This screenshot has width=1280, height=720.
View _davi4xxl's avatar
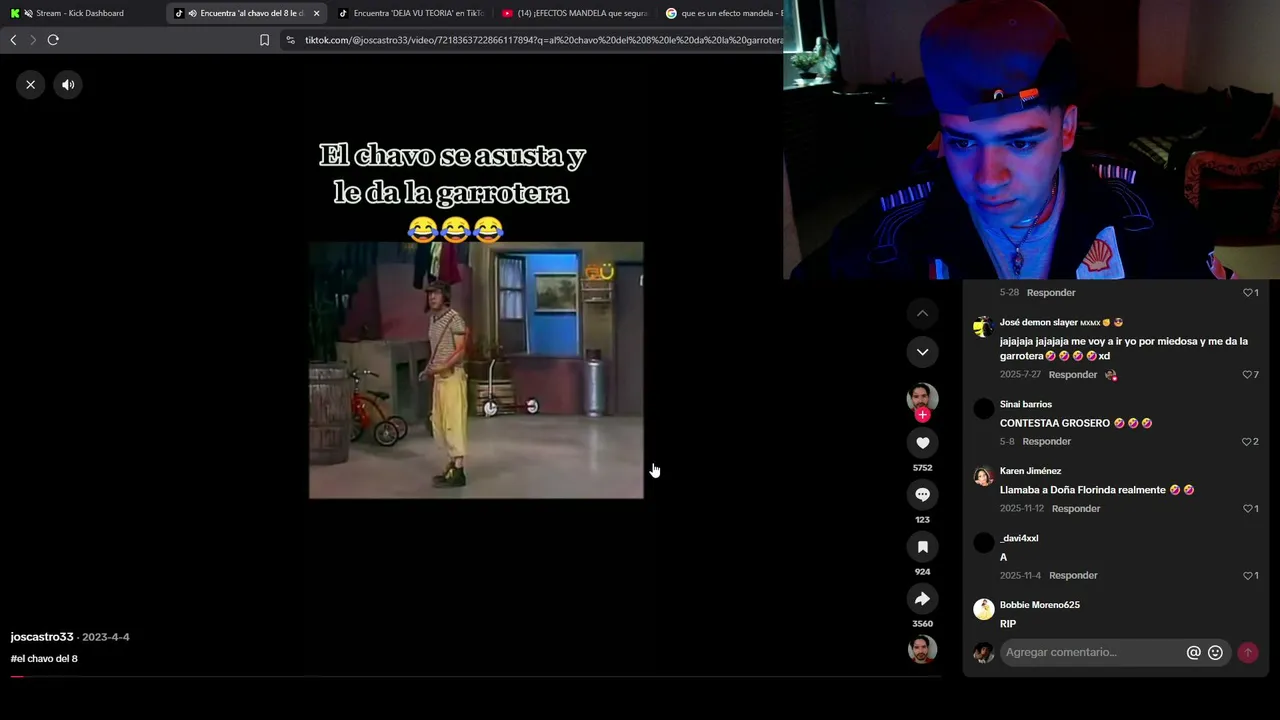[984, 542]
